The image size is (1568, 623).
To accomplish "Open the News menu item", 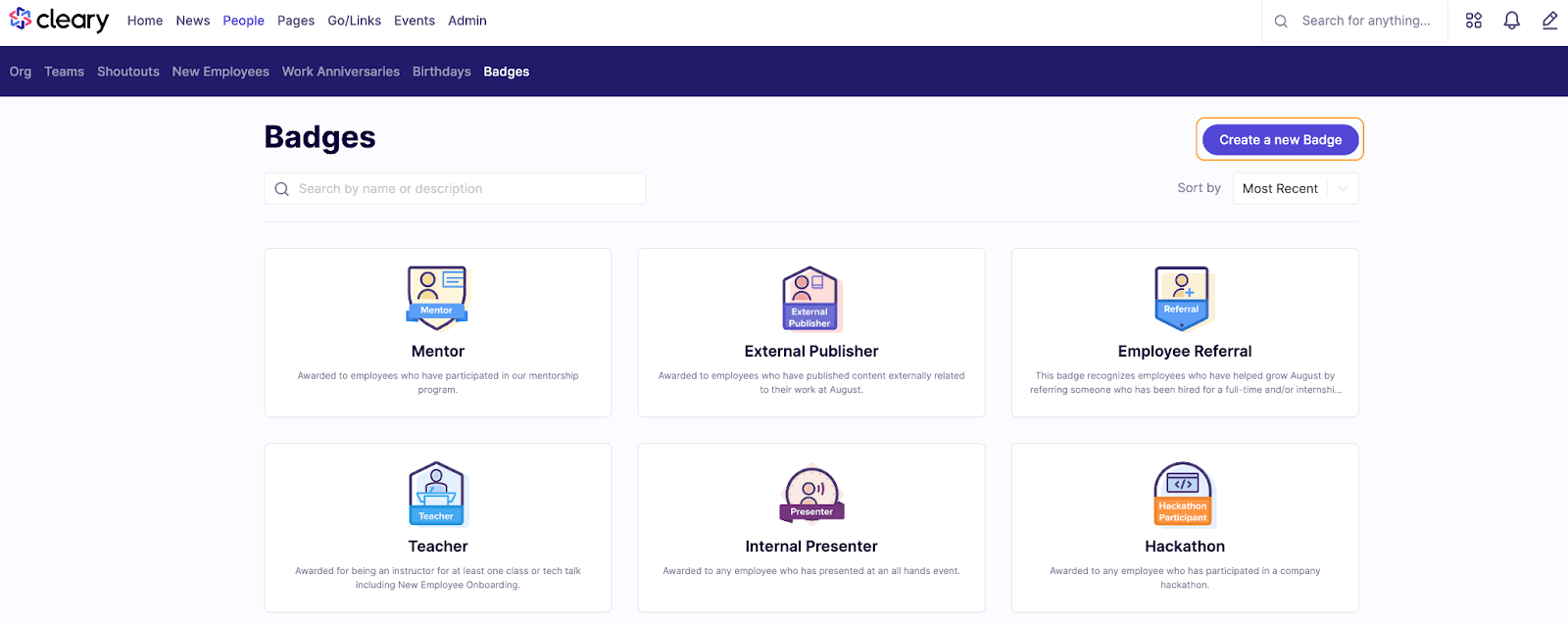I will (x=193, y=21).
